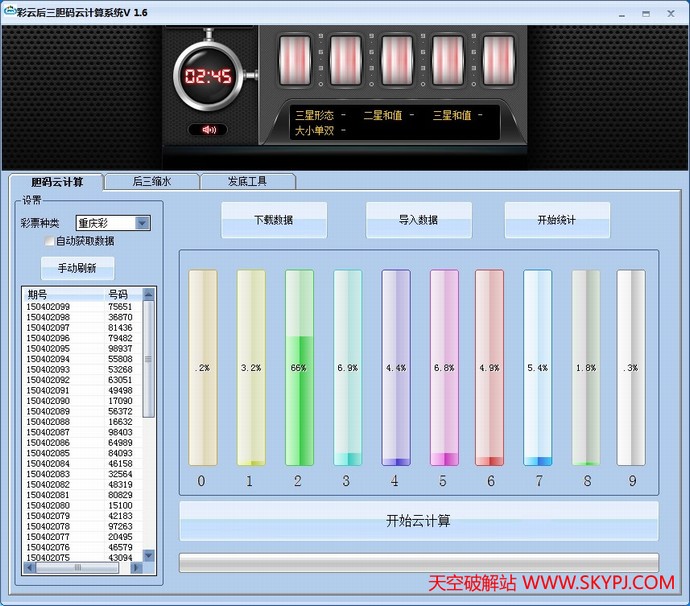Switch to the 后三缩水 tab
Image resolution: width=690 pixels, height=606 pixels.
152,182
